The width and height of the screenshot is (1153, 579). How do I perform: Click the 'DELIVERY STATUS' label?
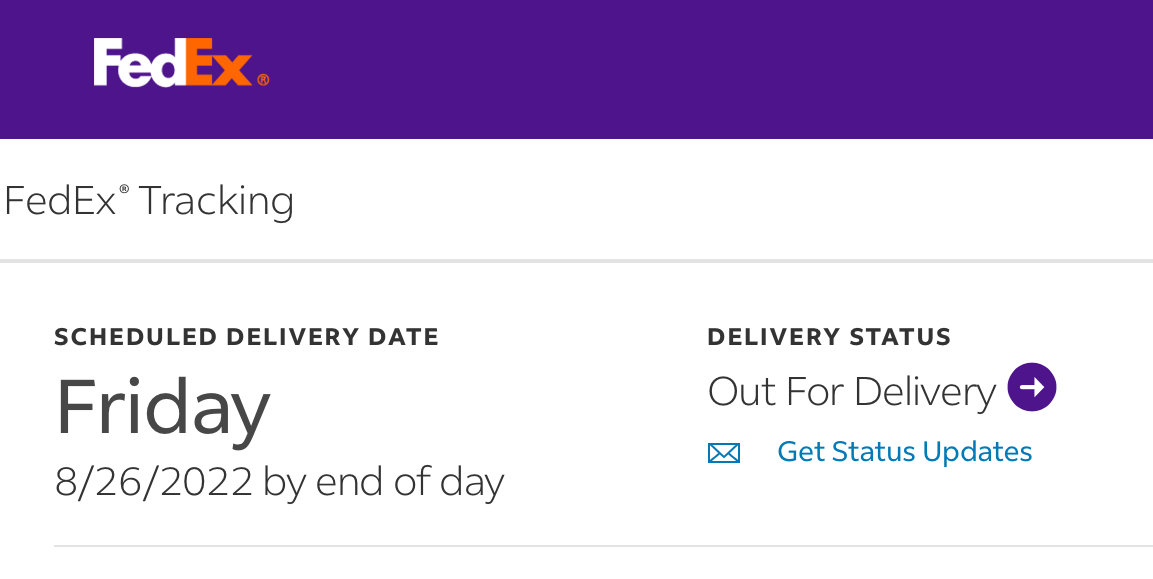pos(829,337)
